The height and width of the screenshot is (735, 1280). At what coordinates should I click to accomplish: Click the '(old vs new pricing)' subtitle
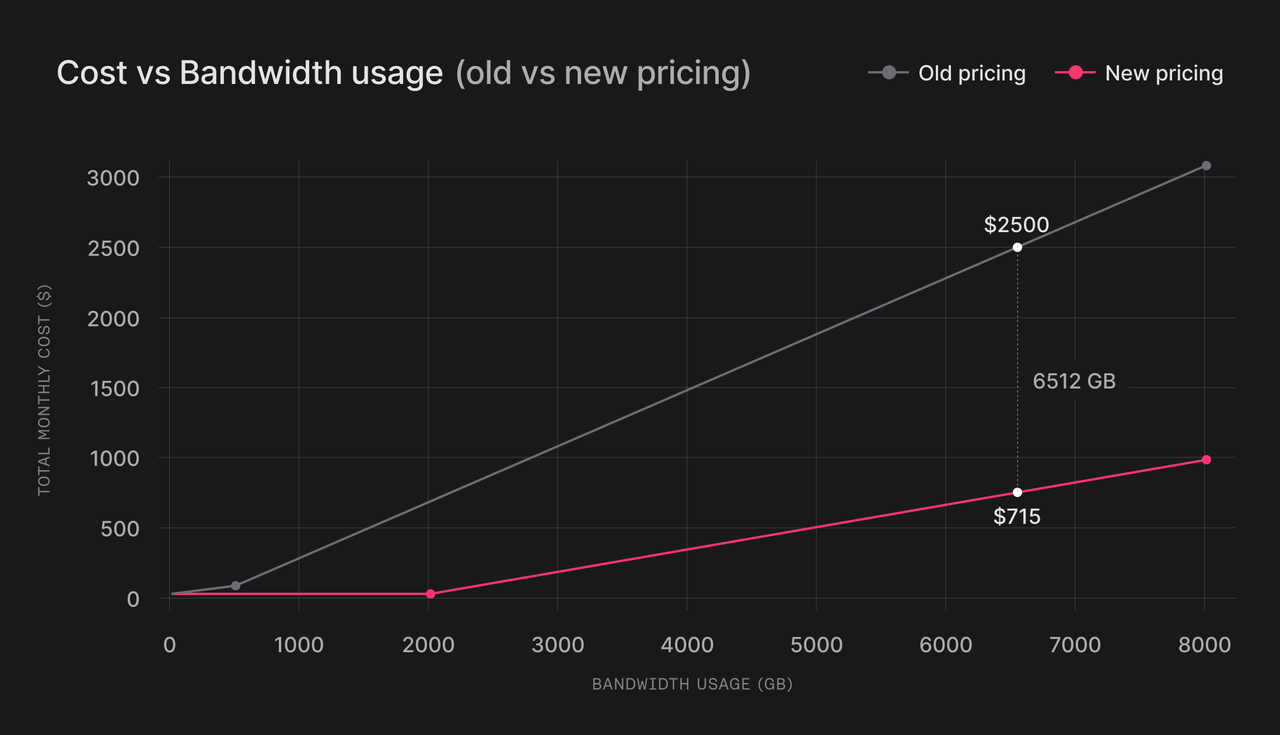pyautogui.click(x=602, y=73)
